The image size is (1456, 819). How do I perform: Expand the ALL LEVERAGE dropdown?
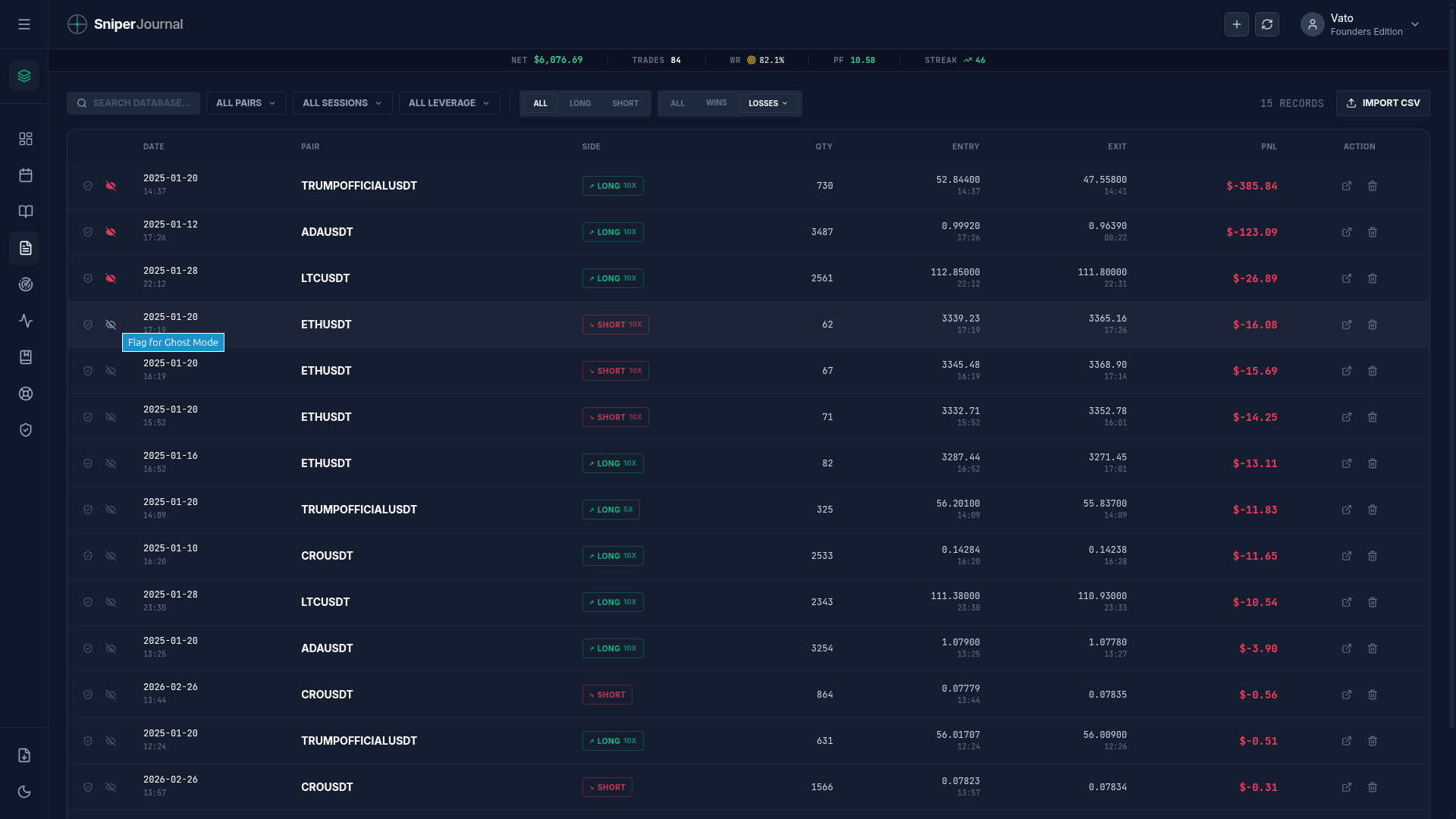coord(450,103)
